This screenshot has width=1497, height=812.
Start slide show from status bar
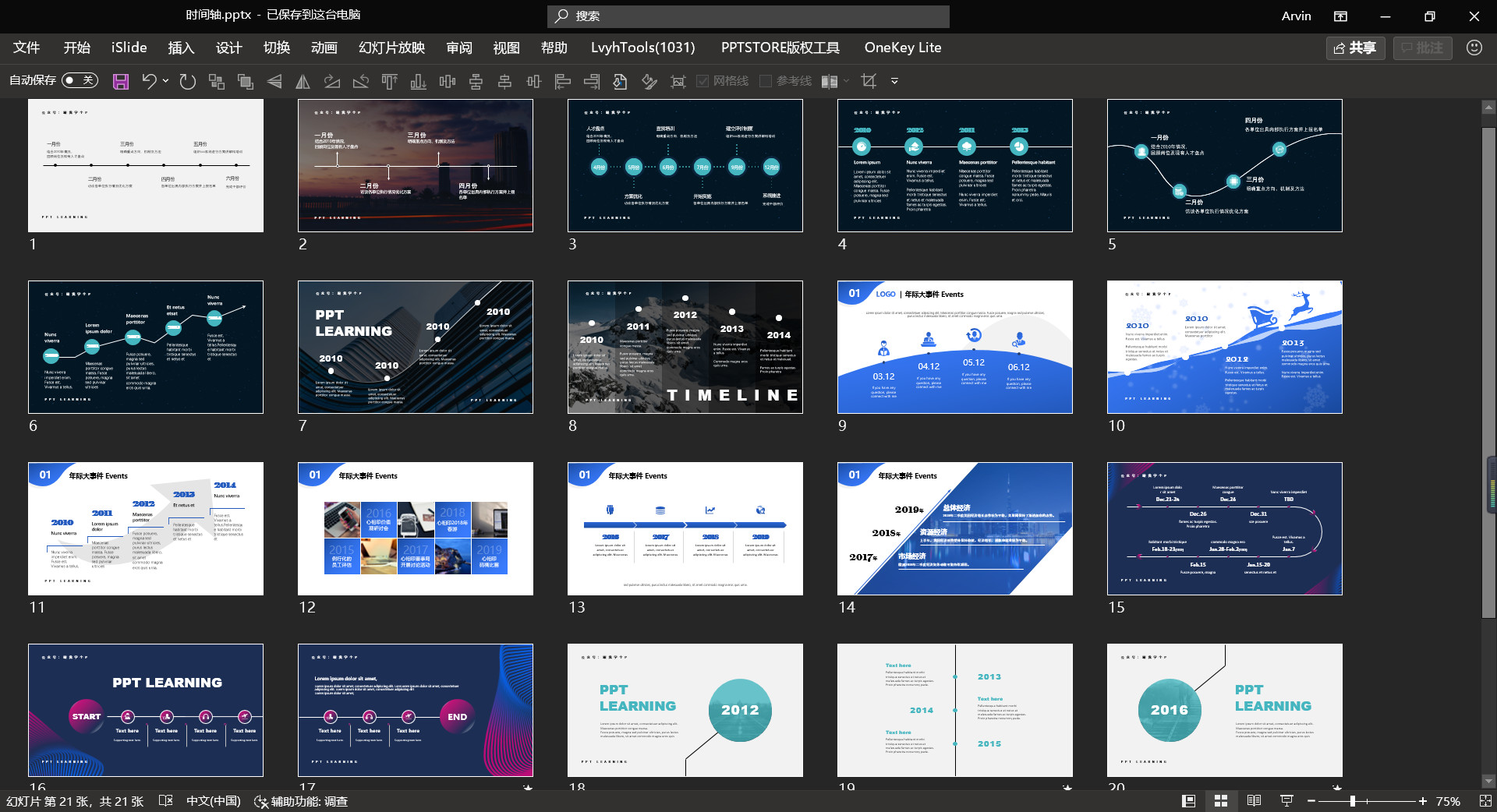tap(1286, 801)
